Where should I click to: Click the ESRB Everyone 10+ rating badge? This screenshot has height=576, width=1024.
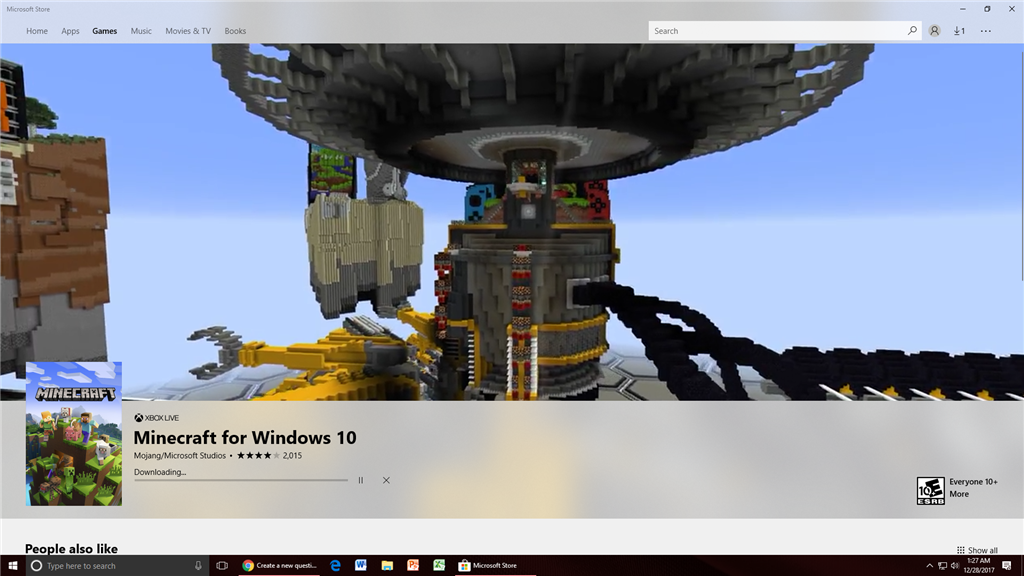[931, 491]
